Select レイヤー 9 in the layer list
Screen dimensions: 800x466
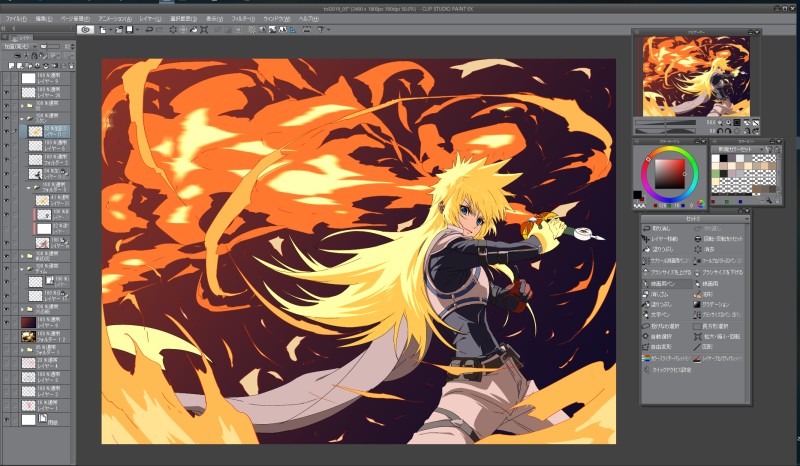point(44,78)
